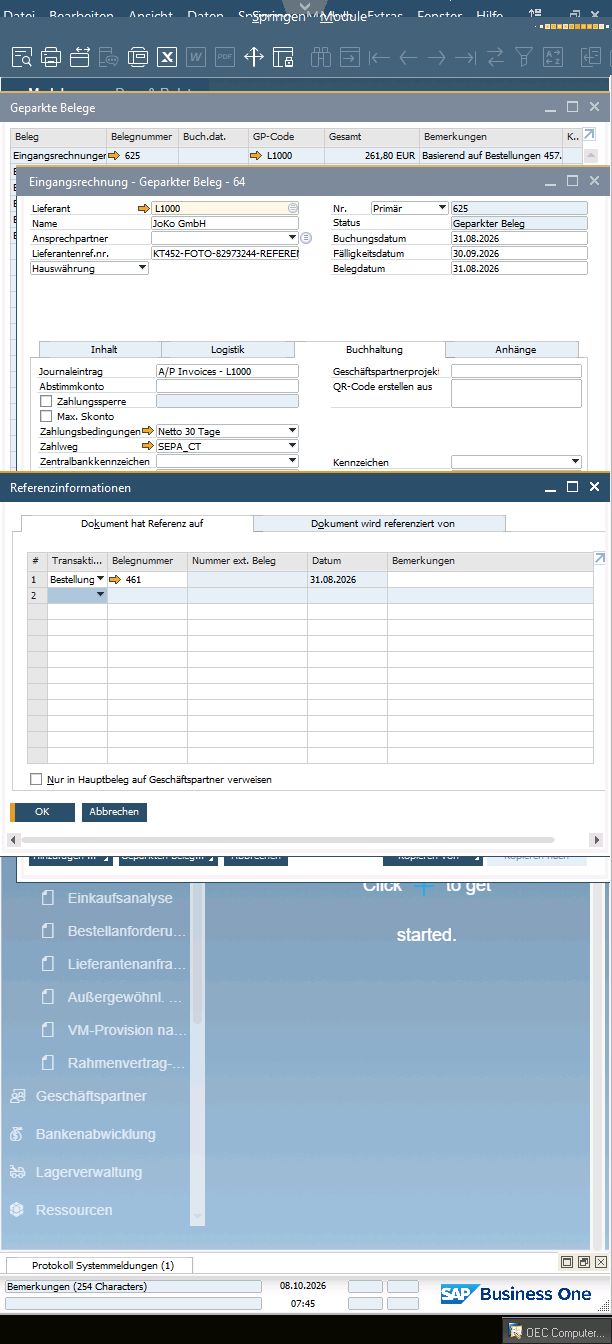Open the Hauswährung currency dropdown

click(142, 268)
